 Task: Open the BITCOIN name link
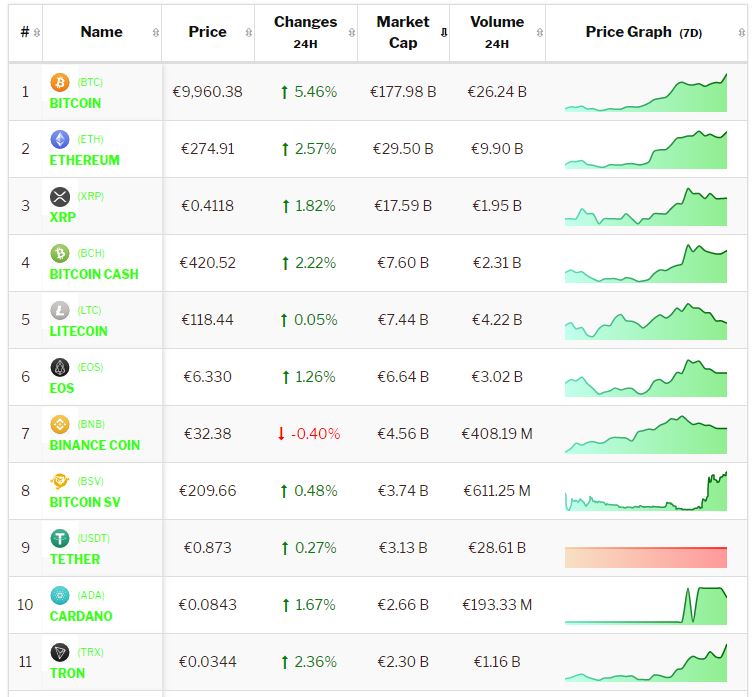pyautogui.click(x=75, y=103)
